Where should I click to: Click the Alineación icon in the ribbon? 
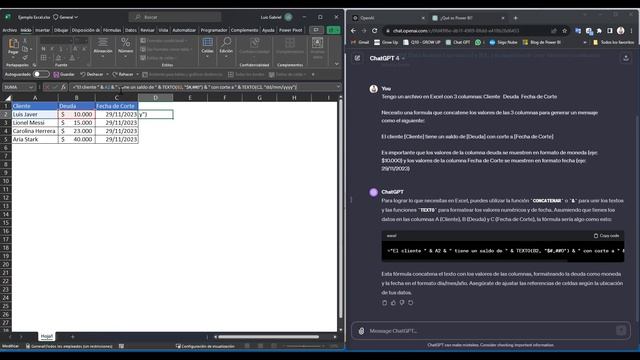click(103, 42)
